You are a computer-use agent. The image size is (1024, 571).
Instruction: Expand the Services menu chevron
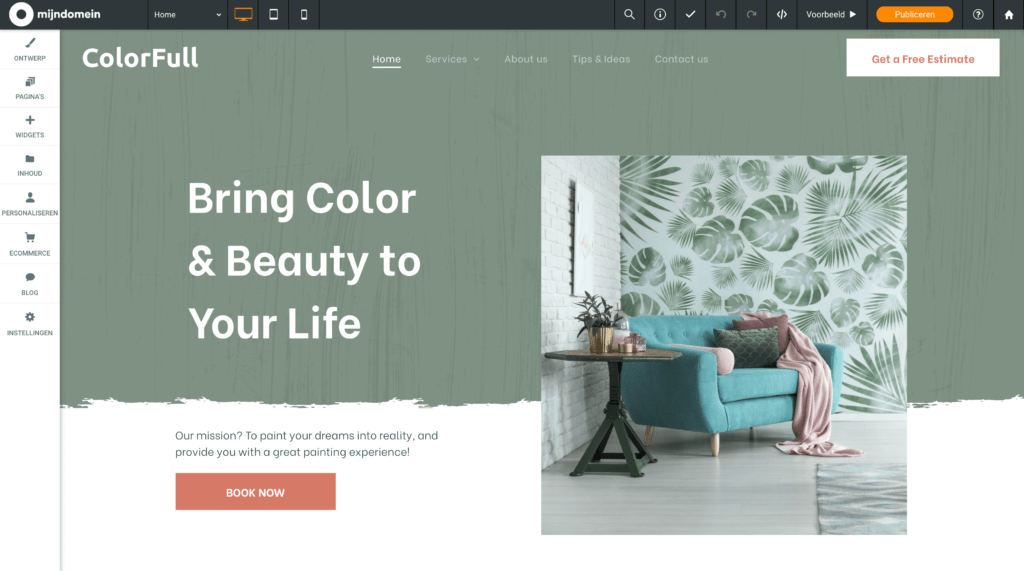476,59
